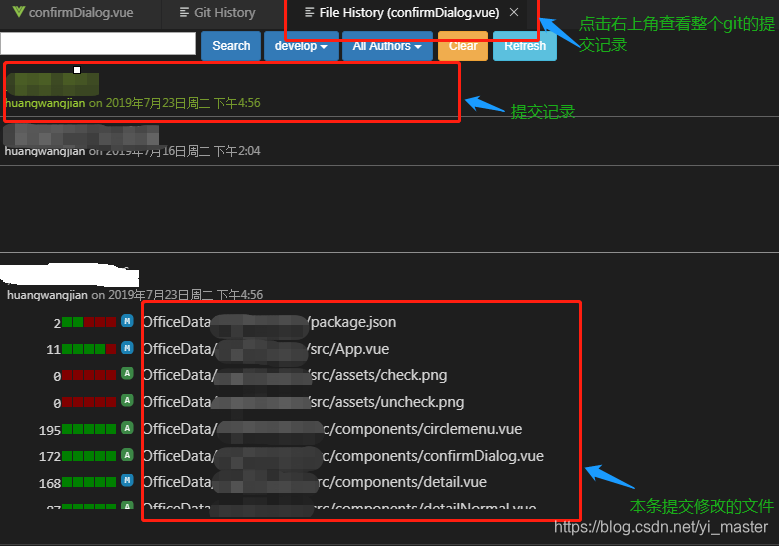This screenshot has width=779, height=546.
Task: Click the A added badge for check.png
Action: [127, 374]
